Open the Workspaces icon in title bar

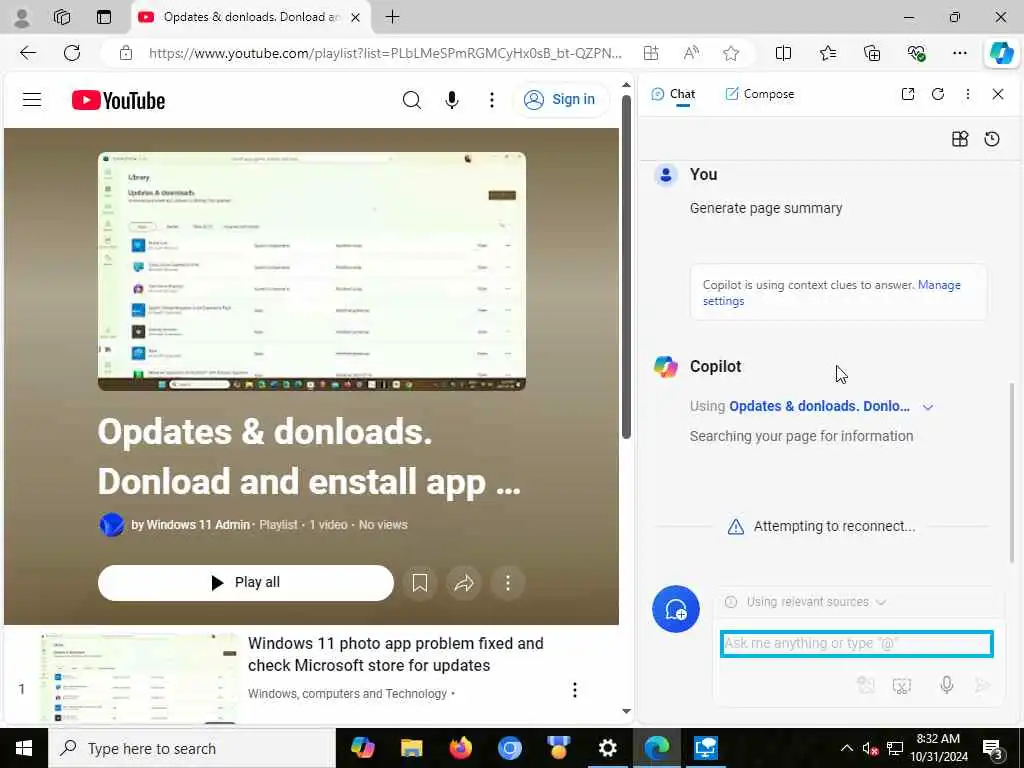click(62, 18)
